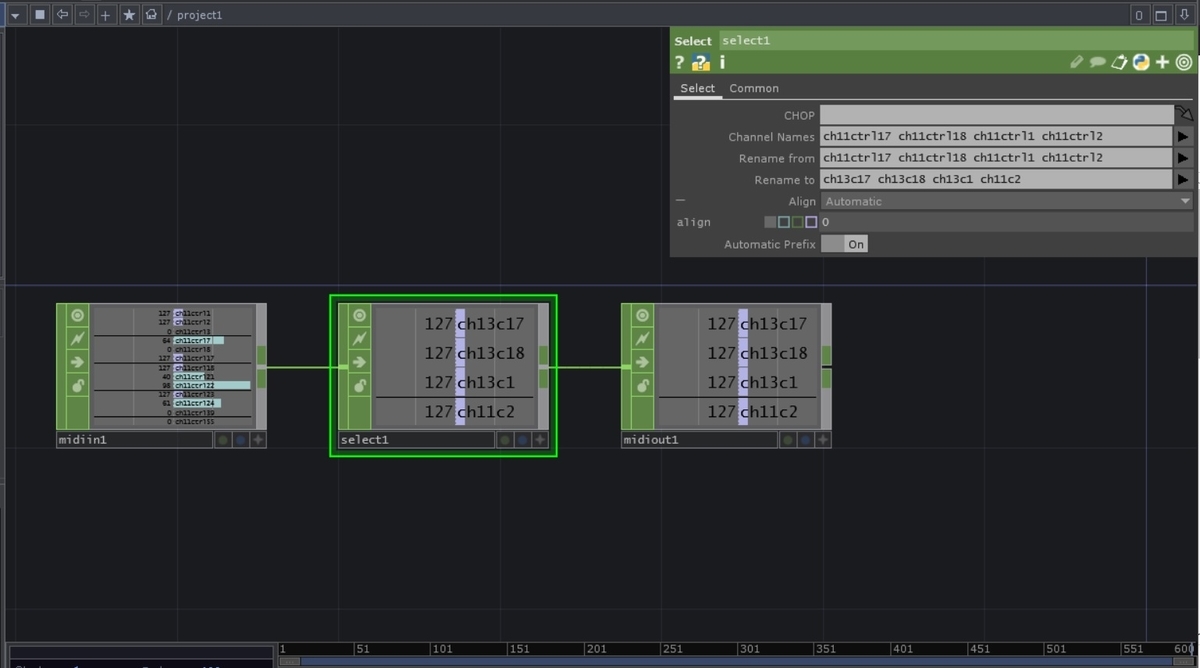Open the network path dropdown arrow

[15, 15]
